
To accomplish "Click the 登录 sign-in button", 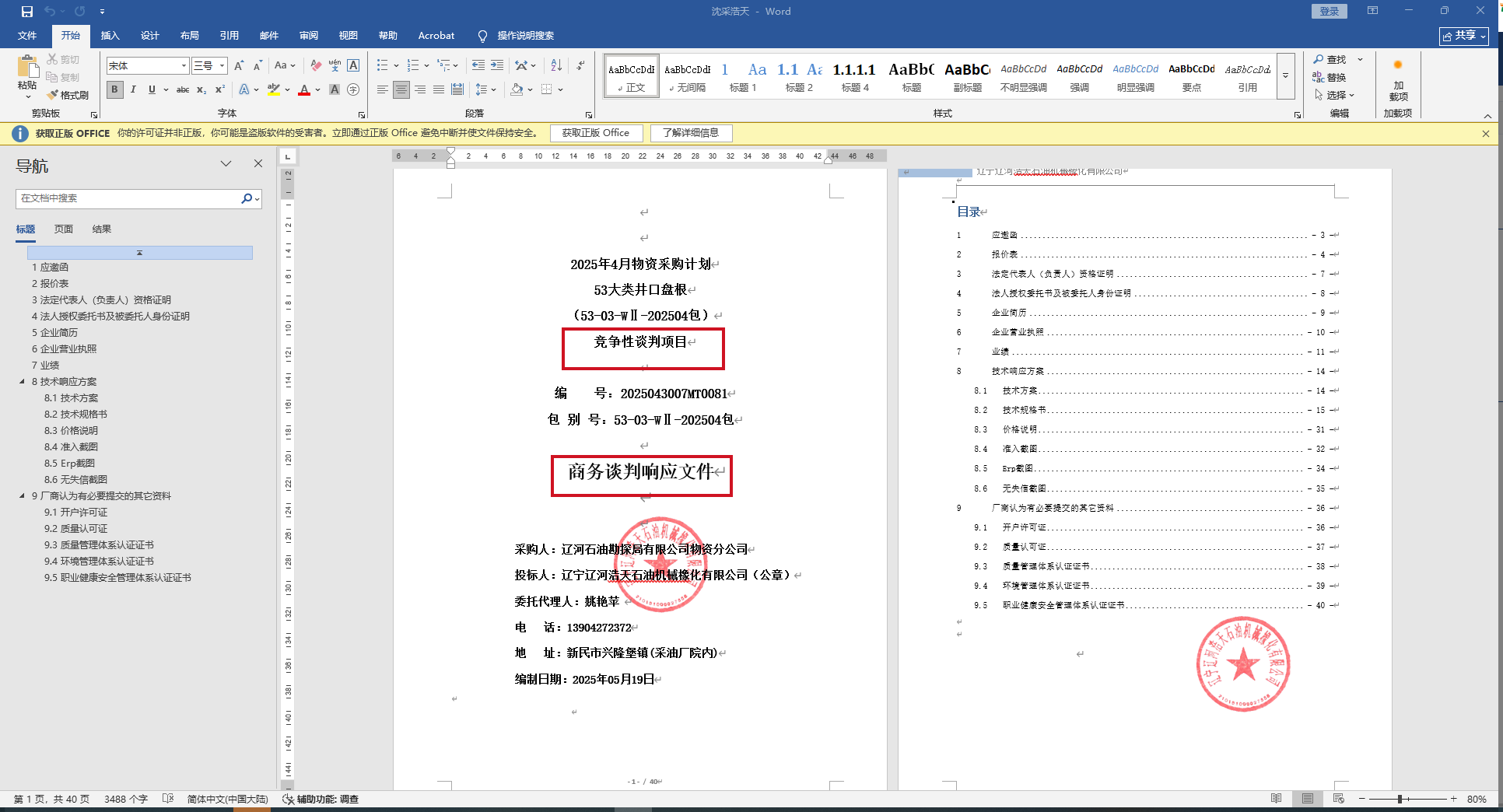I will (1330, 12).
